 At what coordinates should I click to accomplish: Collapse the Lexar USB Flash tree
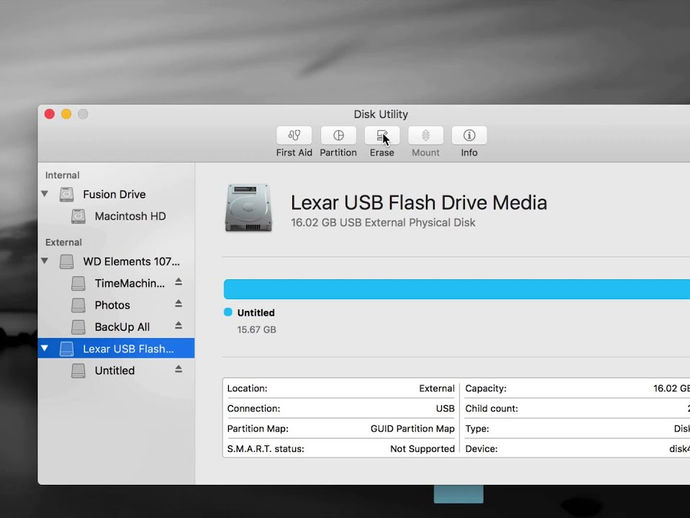44,348
